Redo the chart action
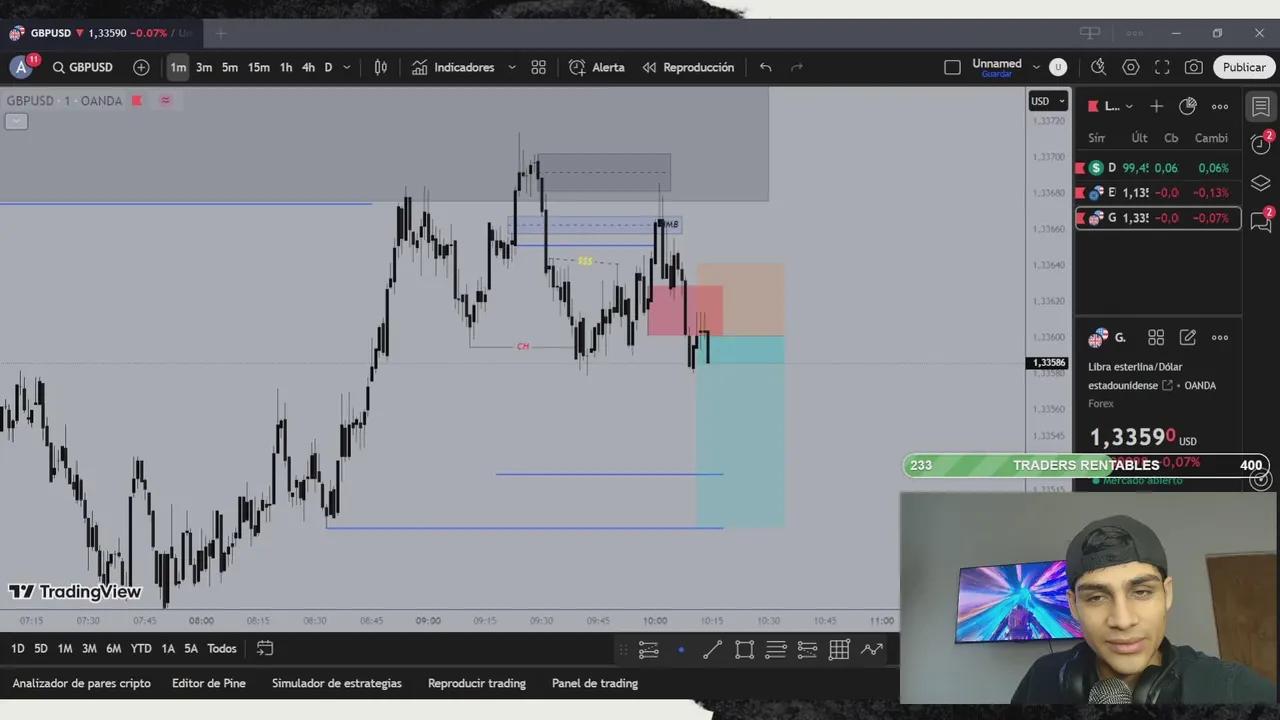 tap(797, 67)
